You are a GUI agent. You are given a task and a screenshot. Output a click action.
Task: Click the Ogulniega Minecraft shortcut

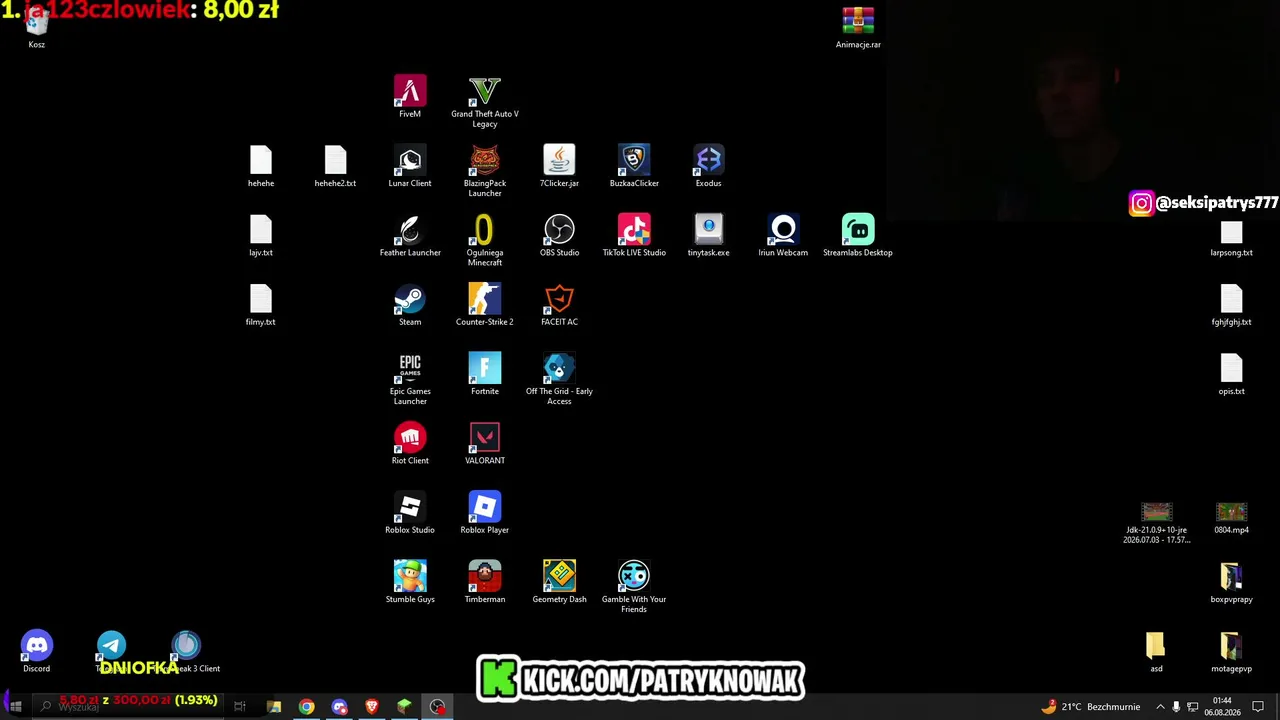[x=485, y=240]
